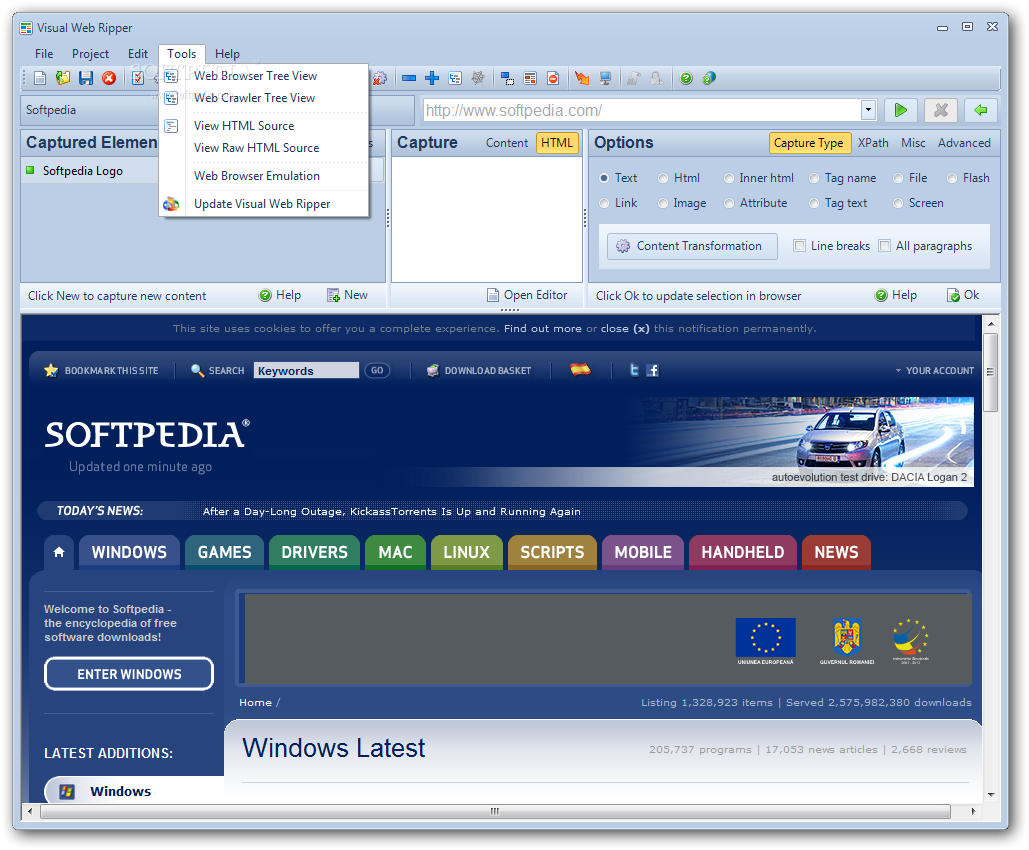Click the Ok button in Options
This screenshot has height=850, width=1029.
(963, 295)
